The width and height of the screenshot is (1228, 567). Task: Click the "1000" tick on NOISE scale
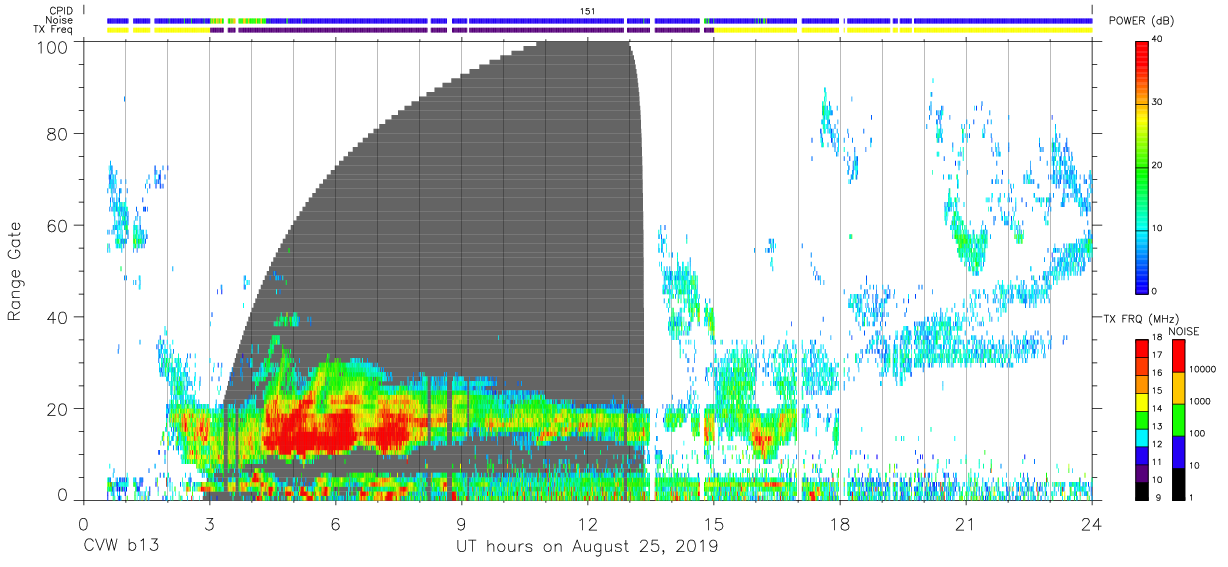(x=1199, y=401)
